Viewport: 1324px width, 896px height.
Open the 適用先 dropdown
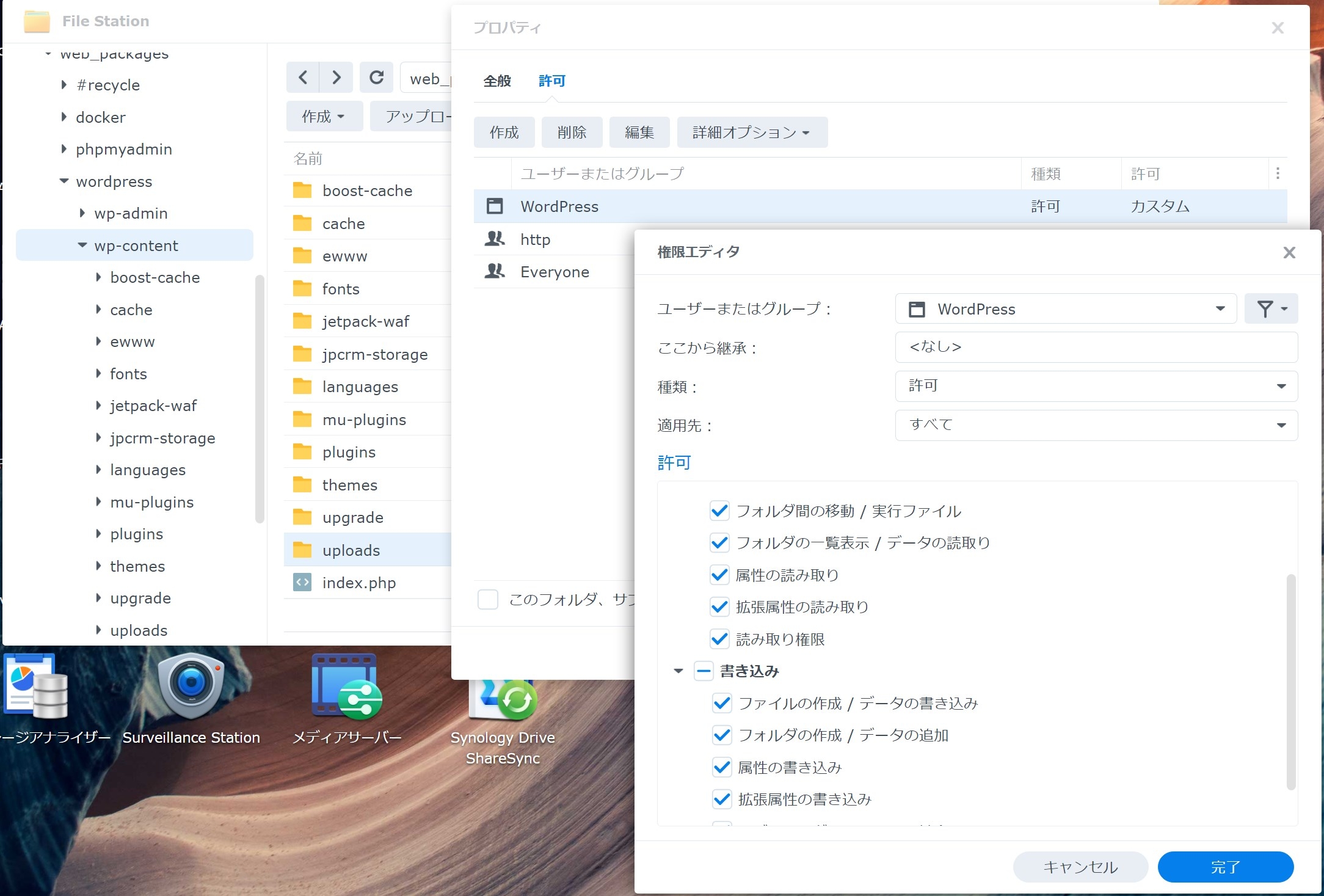tap(1096, 425)
